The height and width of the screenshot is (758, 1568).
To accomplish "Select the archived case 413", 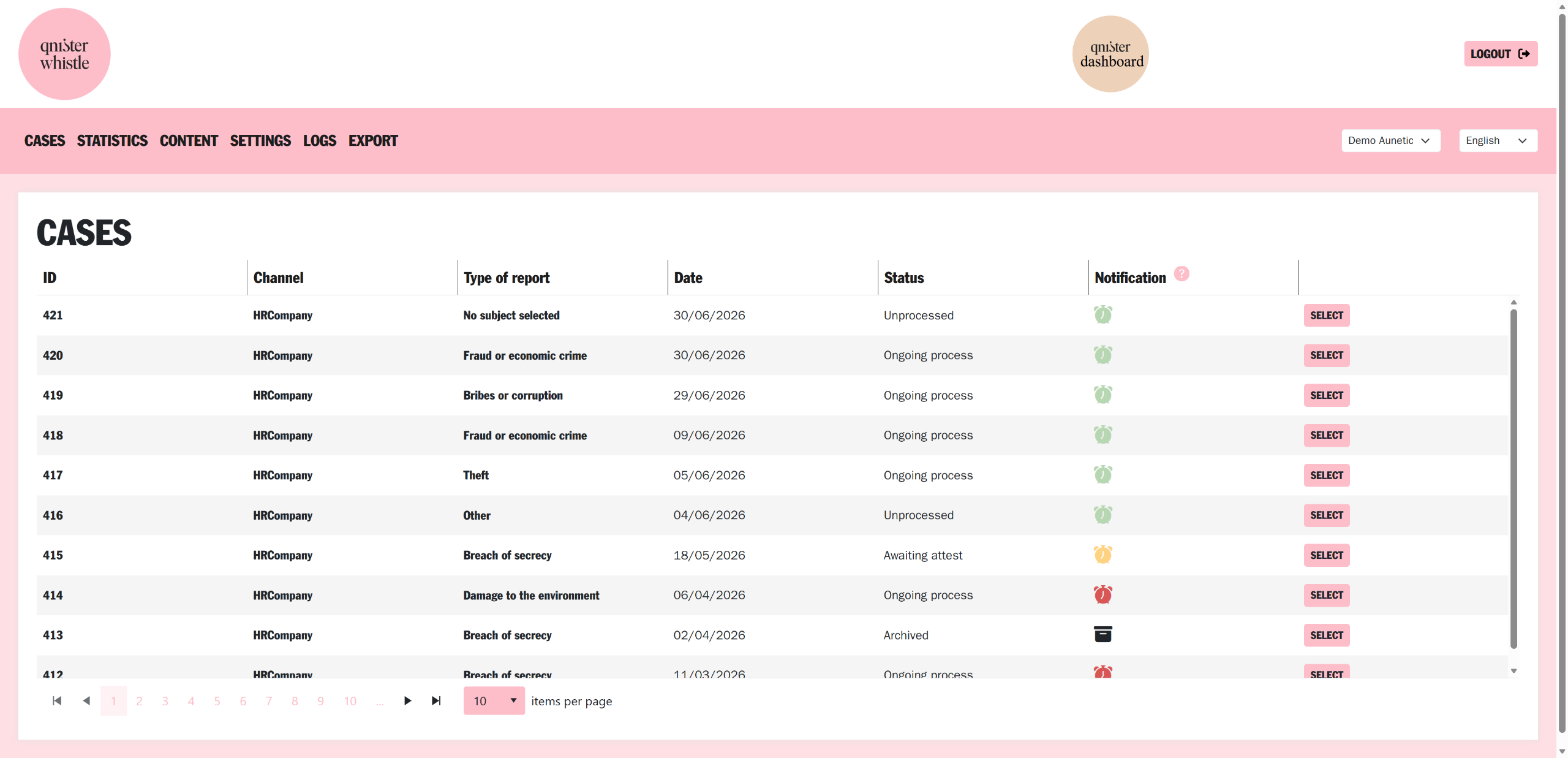I will click(1326, 635).
